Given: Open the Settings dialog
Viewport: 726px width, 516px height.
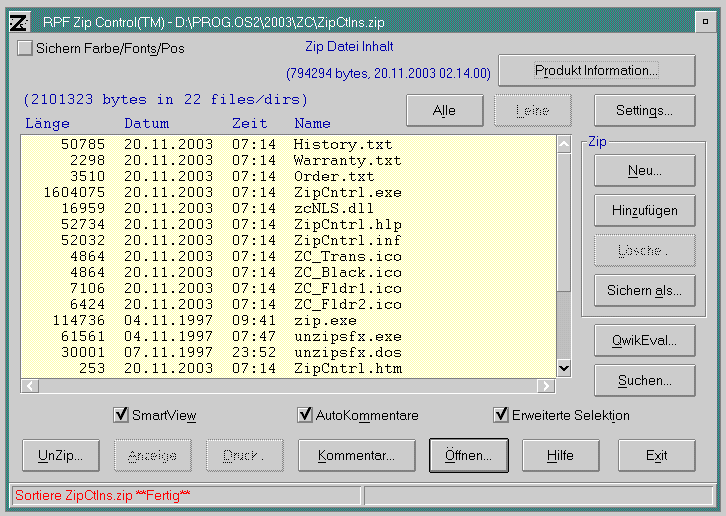Looking at the screenshot, I should tap(645, 110).
